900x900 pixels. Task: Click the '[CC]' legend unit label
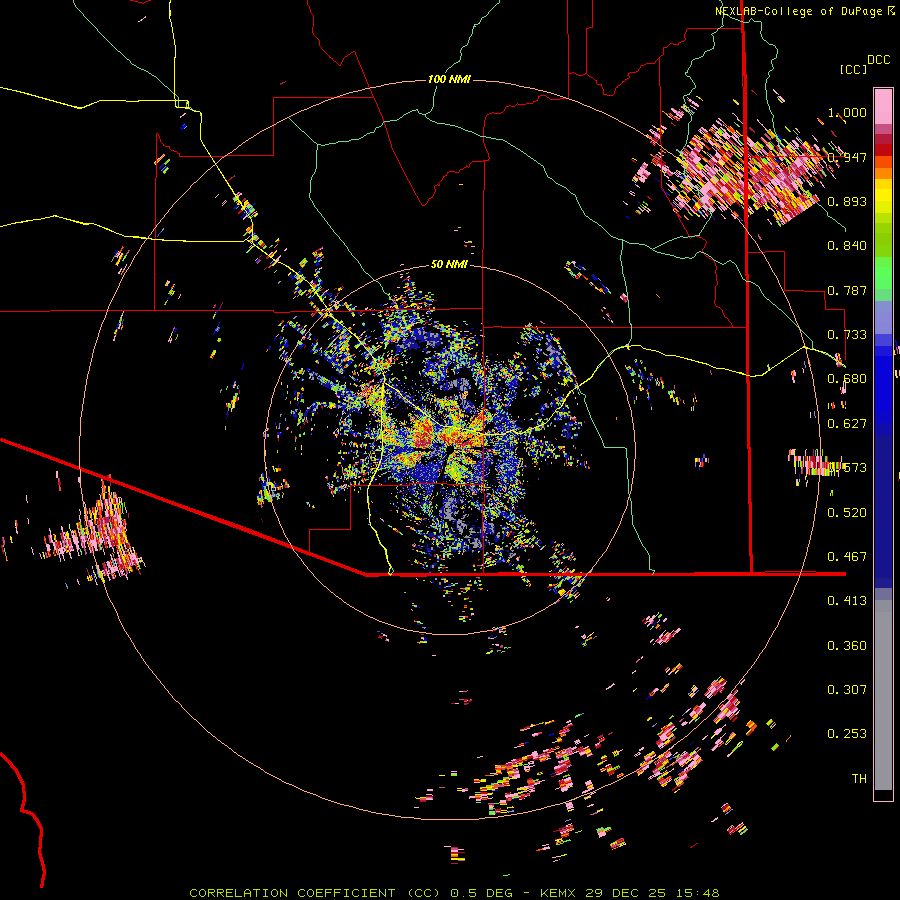click(853, 69)
